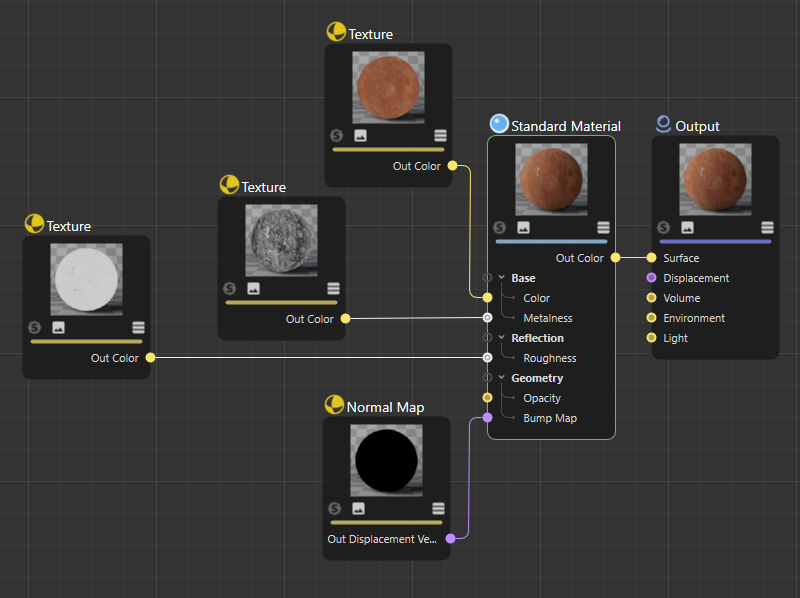Viewport: 800px width, 598px height.
Task: Click the Normal Map node title
Action: [x=385, y=407]
